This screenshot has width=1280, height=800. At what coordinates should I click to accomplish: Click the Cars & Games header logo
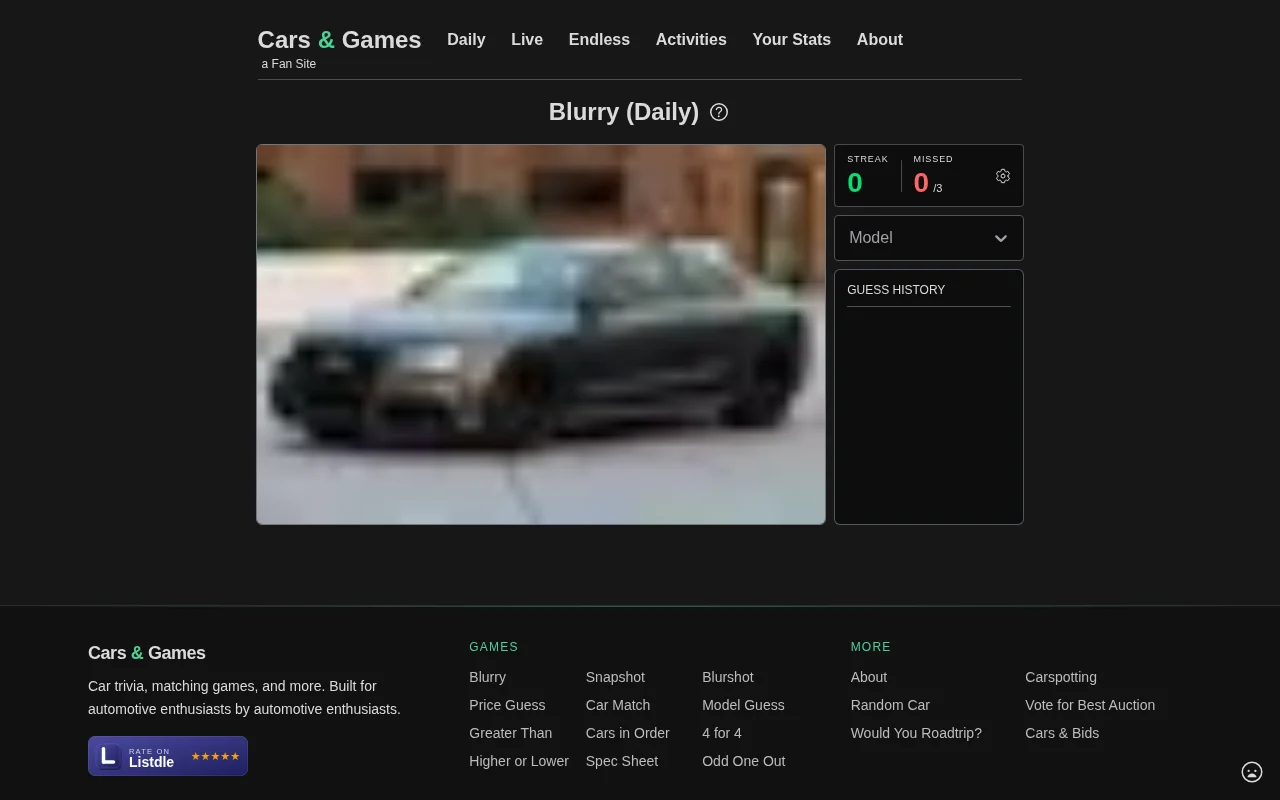(339, 40)
